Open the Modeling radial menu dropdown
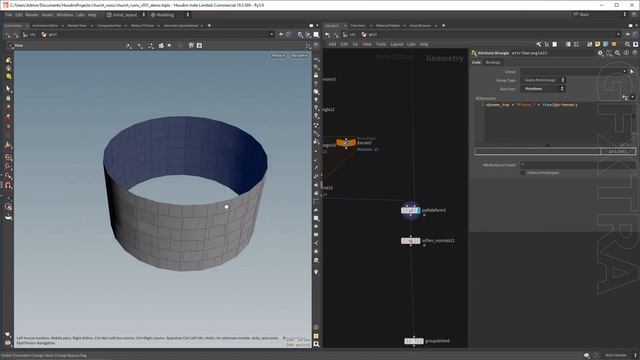This screenshot has height=360, width=640. (170, 15)
